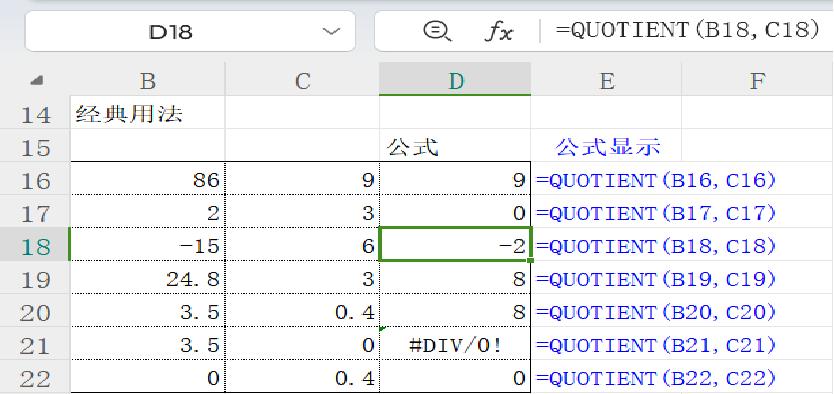The image size is (834, 394).
Task: Click cell B20 with value 3.5
Action: (147, 311)
